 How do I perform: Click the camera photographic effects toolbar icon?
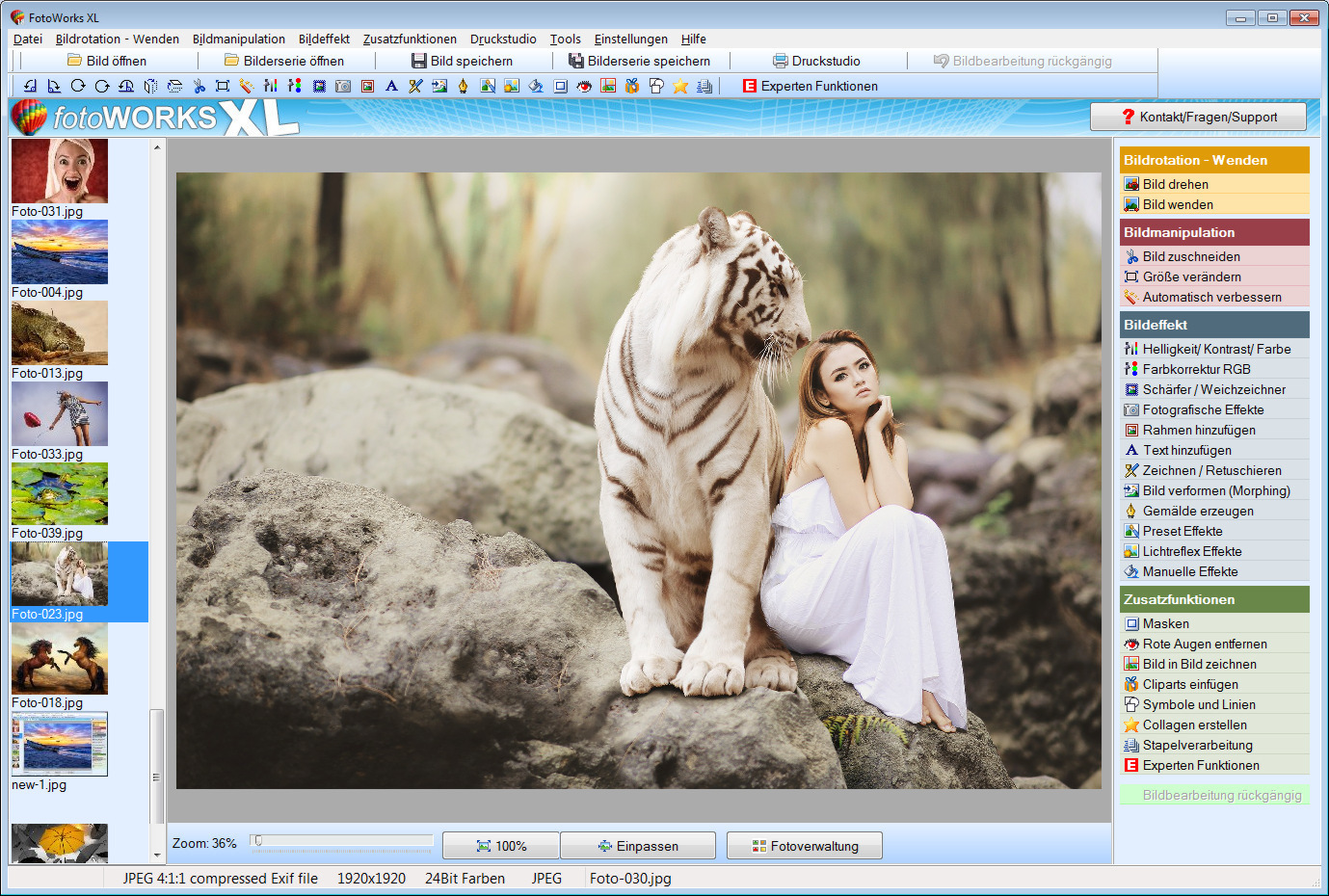click(343, 86)
